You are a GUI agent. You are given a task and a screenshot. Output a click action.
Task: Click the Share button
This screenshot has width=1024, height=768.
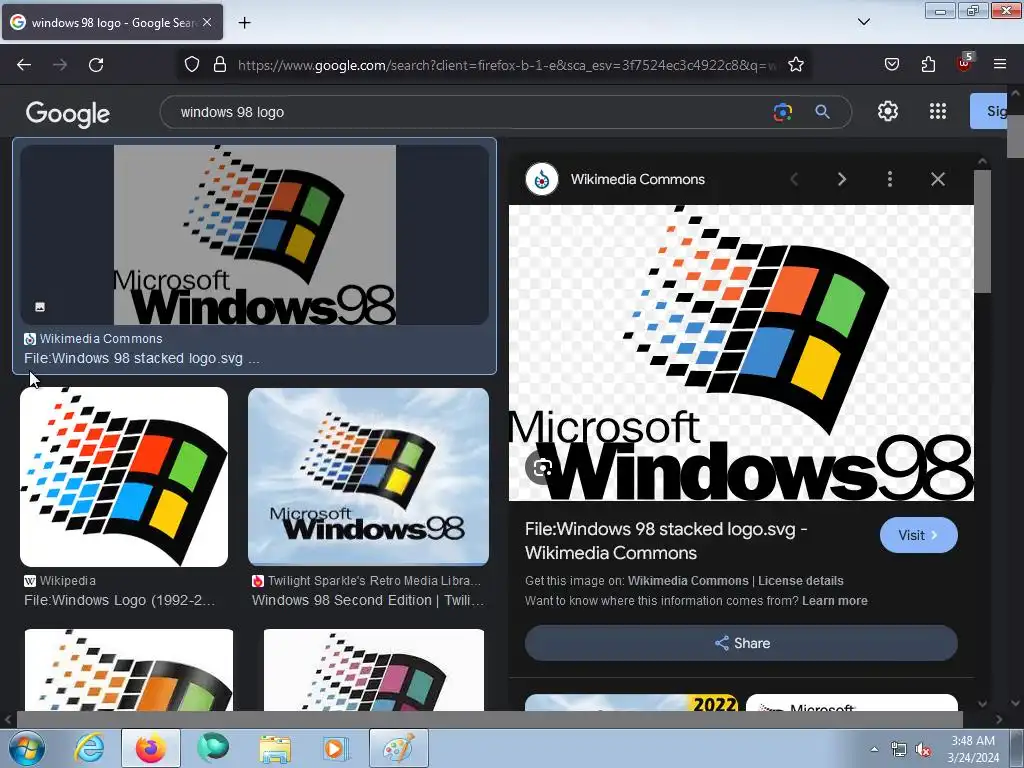click(x=741, y=643)
